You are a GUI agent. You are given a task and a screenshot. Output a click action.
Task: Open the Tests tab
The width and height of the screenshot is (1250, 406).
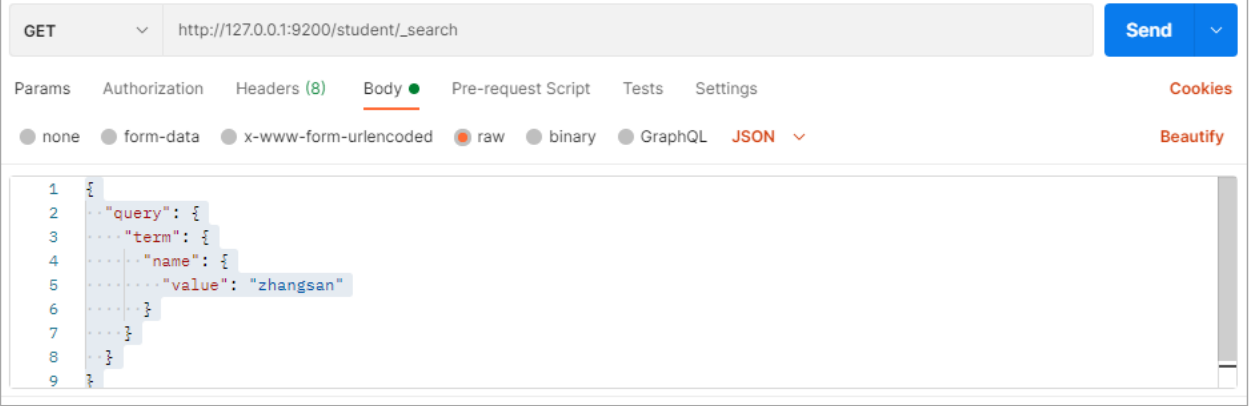(643, 89)
